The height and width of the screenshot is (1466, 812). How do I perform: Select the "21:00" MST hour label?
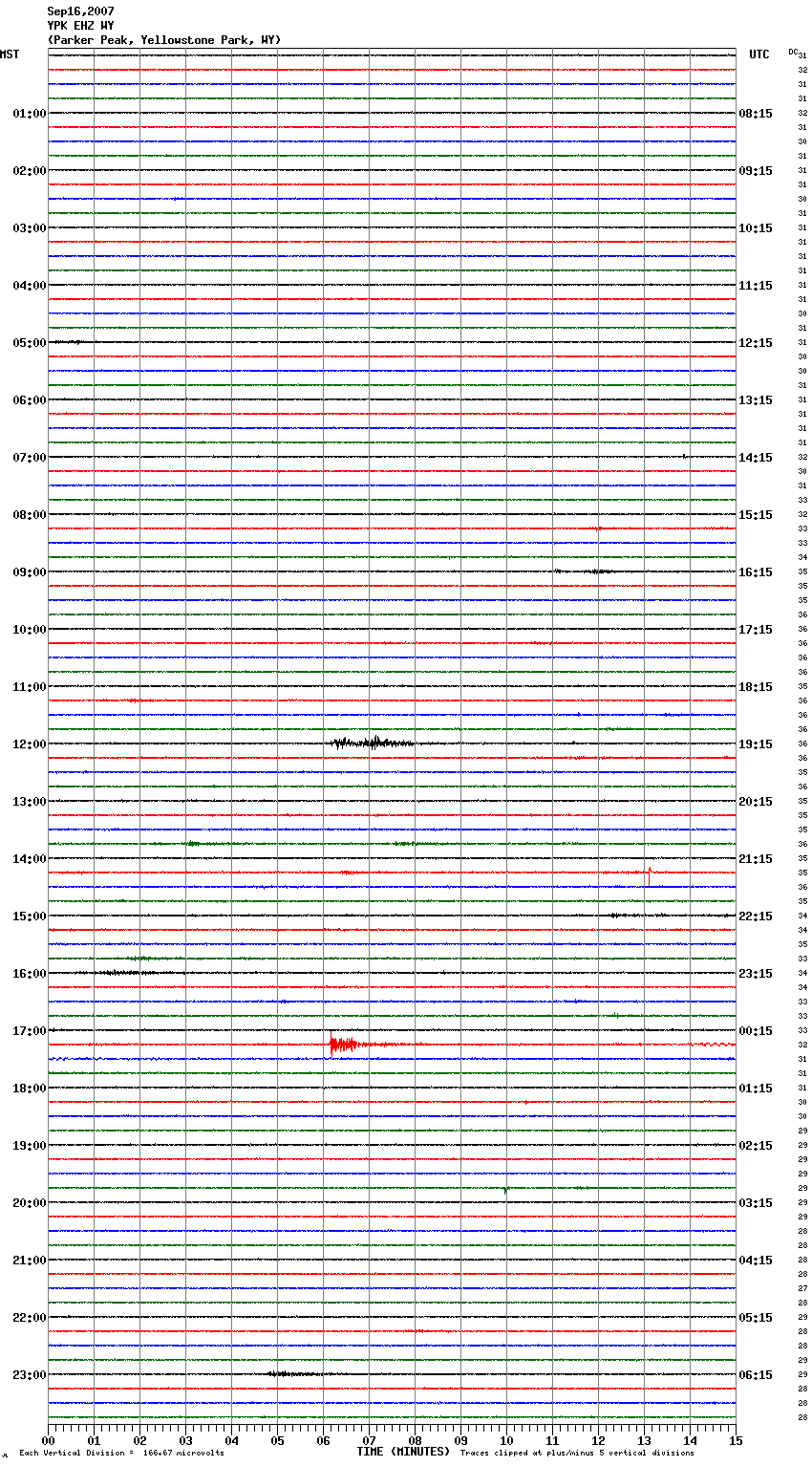(x=30, y=1261)
